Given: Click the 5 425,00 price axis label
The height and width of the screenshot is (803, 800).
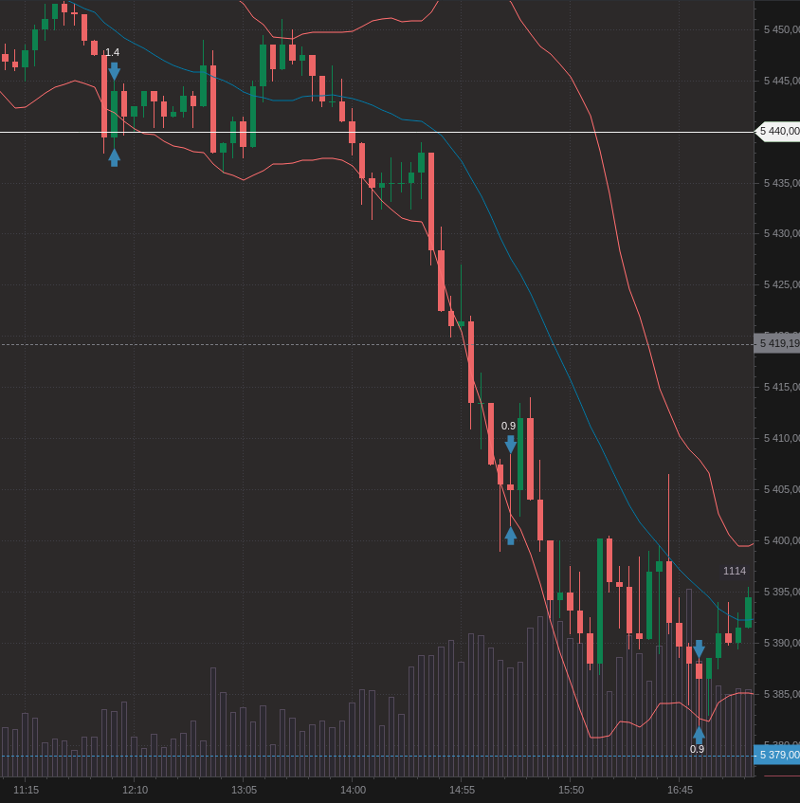Looking at the screenshot, I should coord(782,285).
